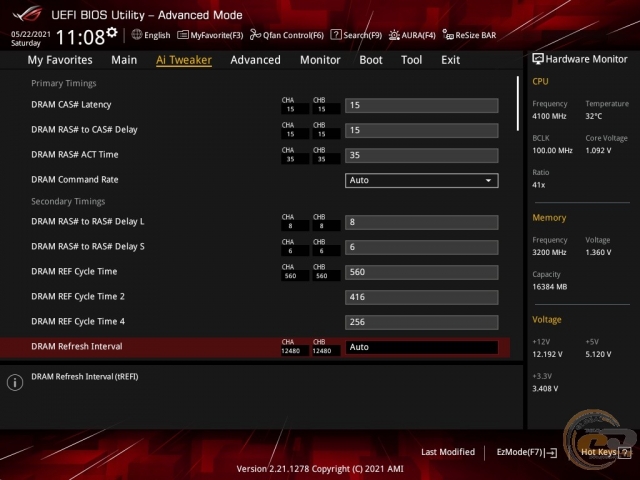This screenshot has height=480, width=640.
Task: Click +3.3V reading 3.408 V
Action: point(545,389)
